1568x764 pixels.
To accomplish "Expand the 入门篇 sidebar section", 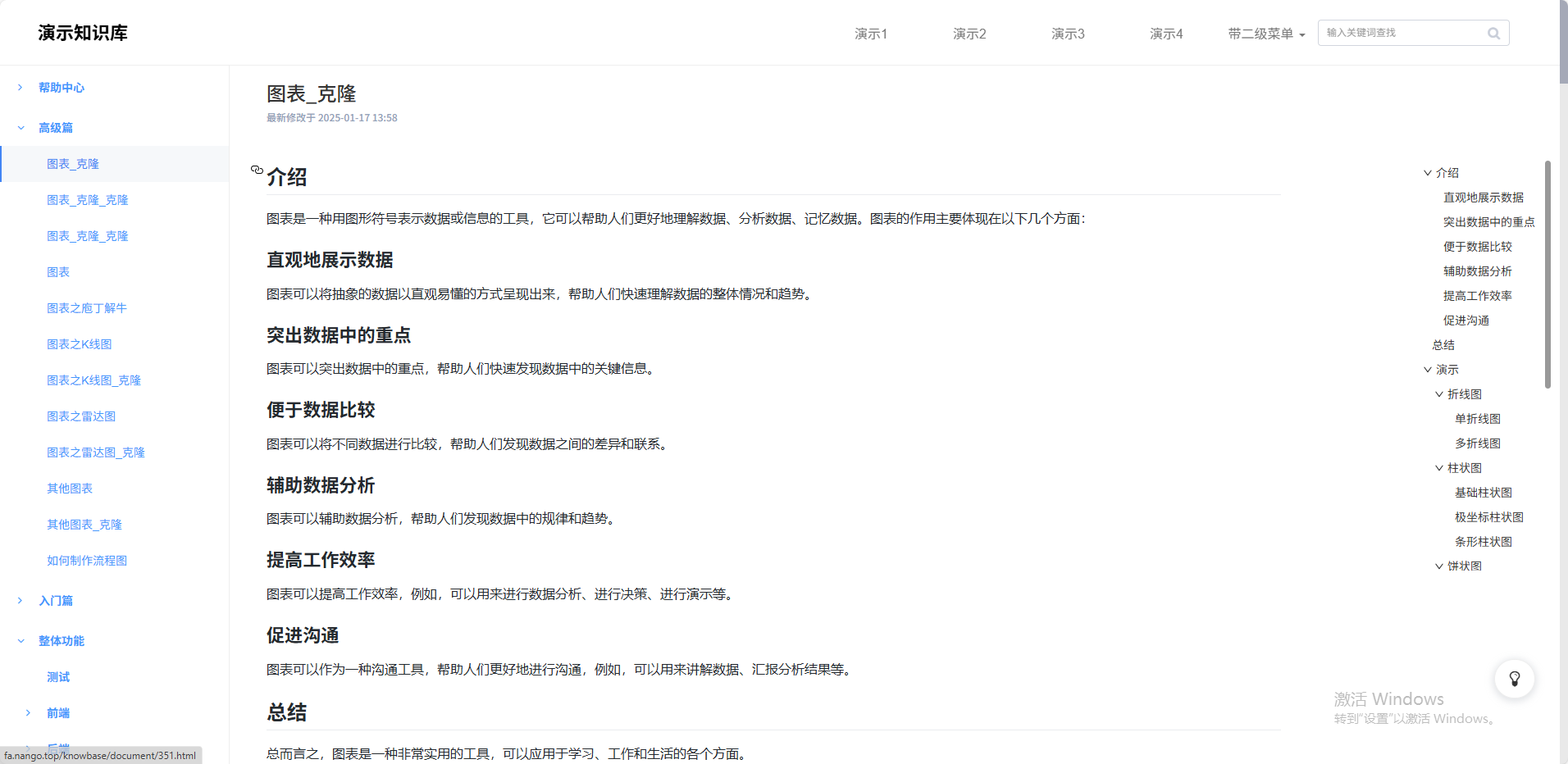I will pyautogui.click(x=21, y=601).
